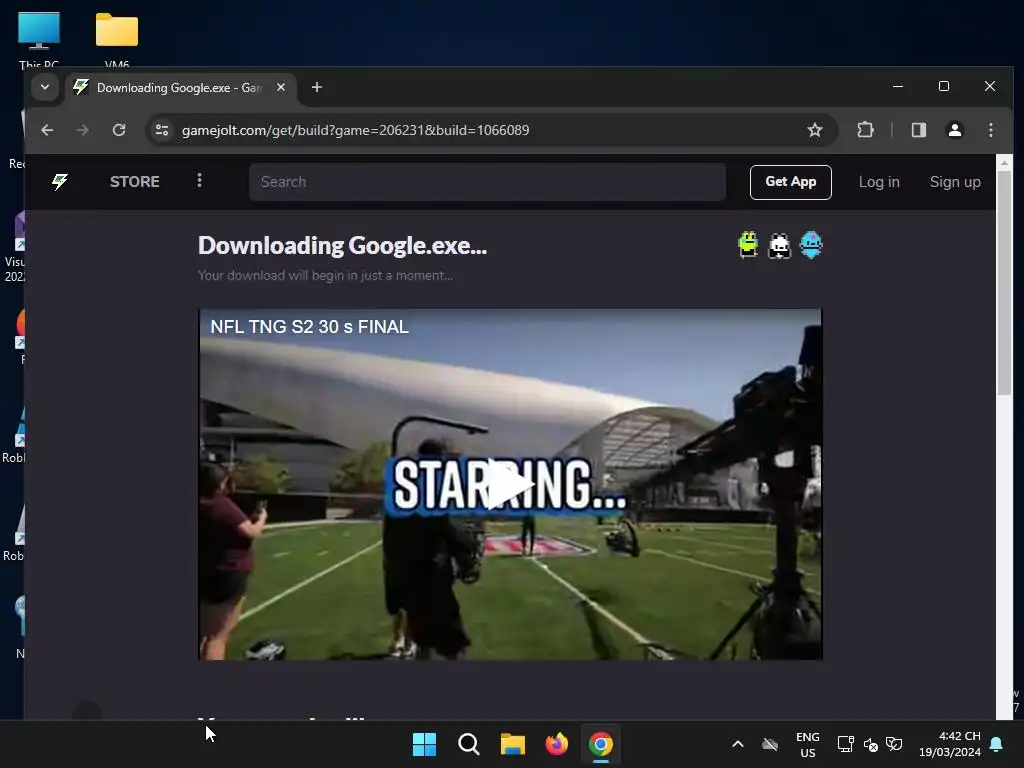1024x768 pixels.
Task: Go forward in browser history
Action: [82, 130]
